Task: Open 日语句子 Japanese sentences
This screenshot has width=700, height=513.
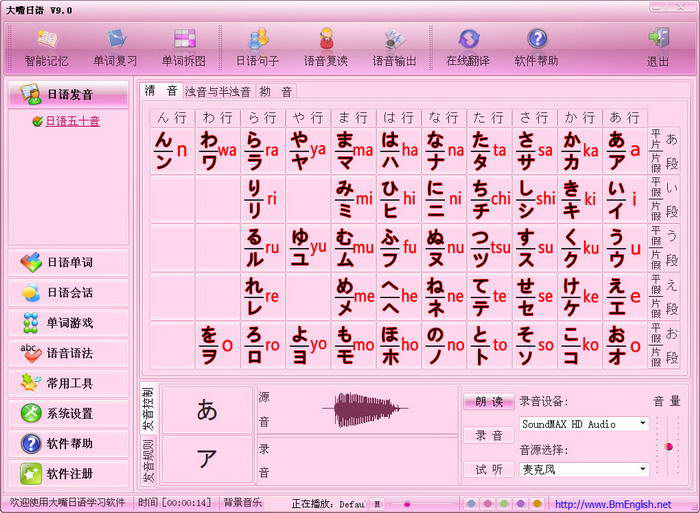Action: point(259,46)
